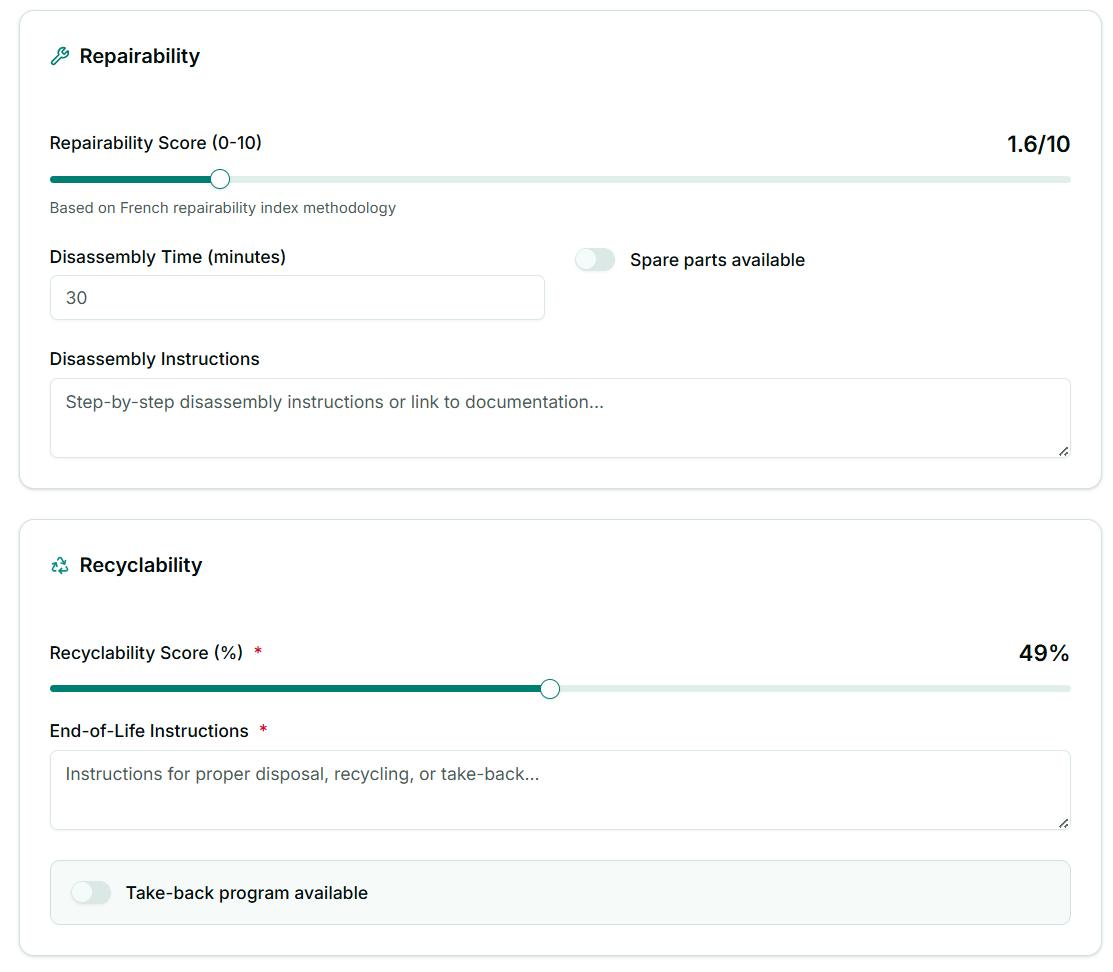The width and height of the screenshot is (1113, 972).
Task: Click the wrench icon beside Repairability heading
Action: [58, 56]
